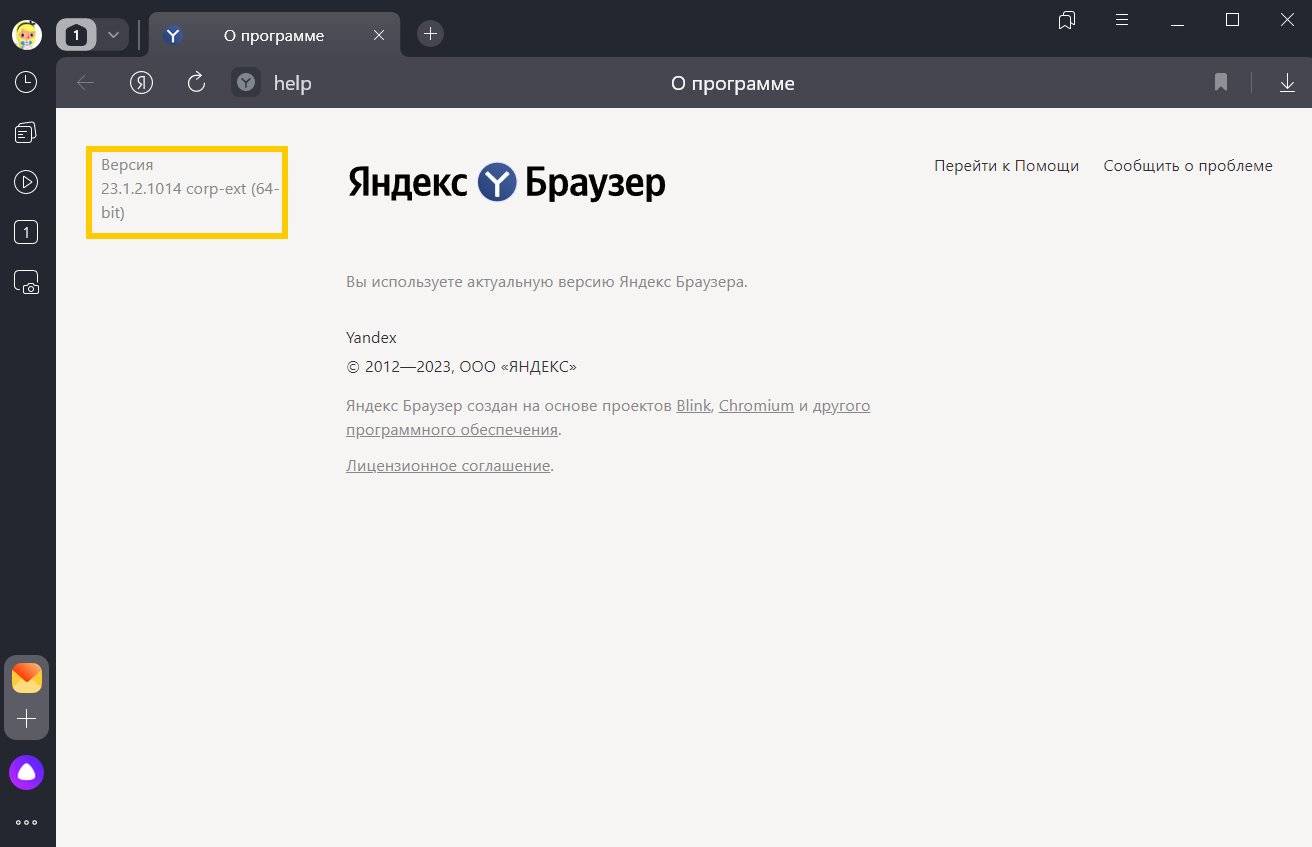Launch Alice voice assistant icon
This screenshot has width=1312, height=847.
point(27,772)
